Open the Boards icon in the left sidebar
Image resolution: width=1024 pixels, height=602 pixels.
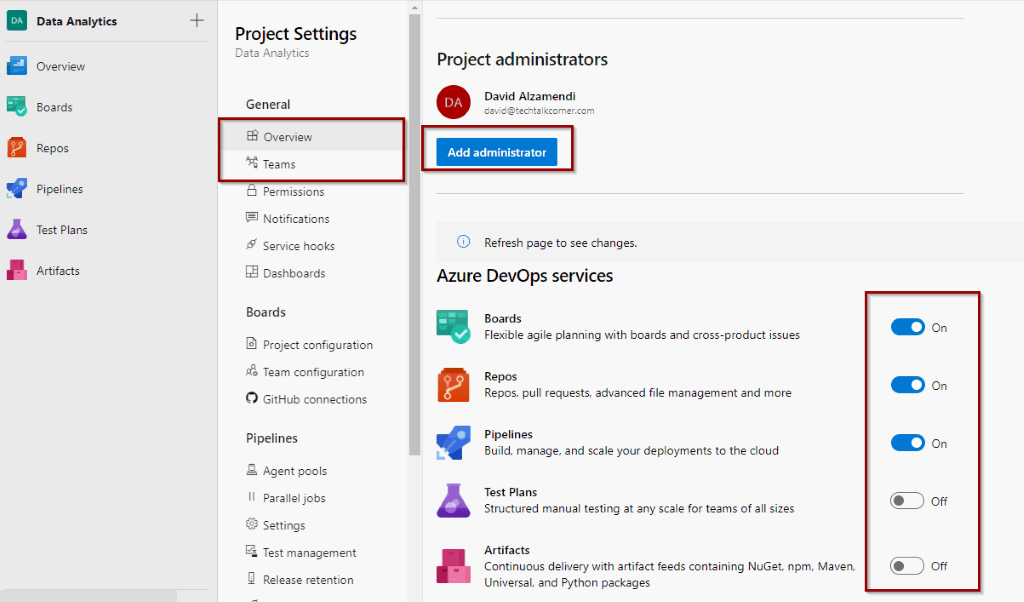coord(16,106)
